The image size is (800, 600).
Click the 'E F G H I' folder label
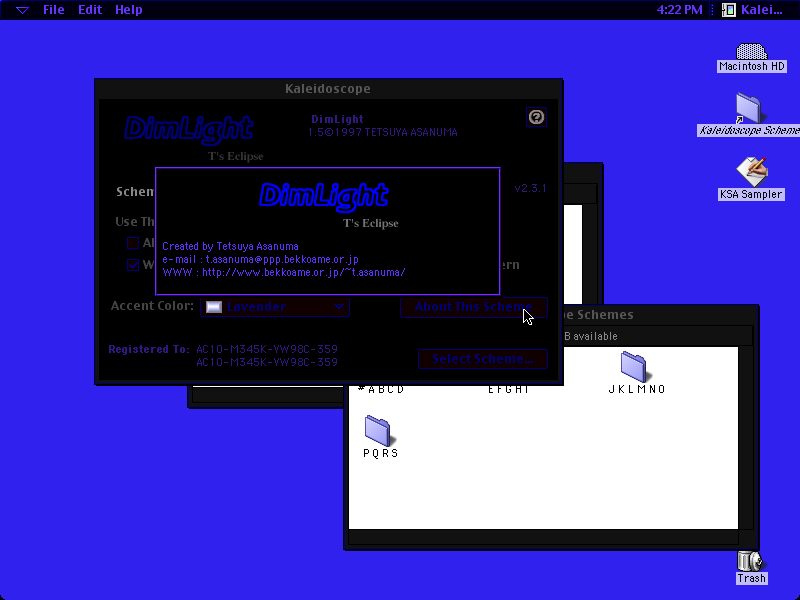(508, 389)
